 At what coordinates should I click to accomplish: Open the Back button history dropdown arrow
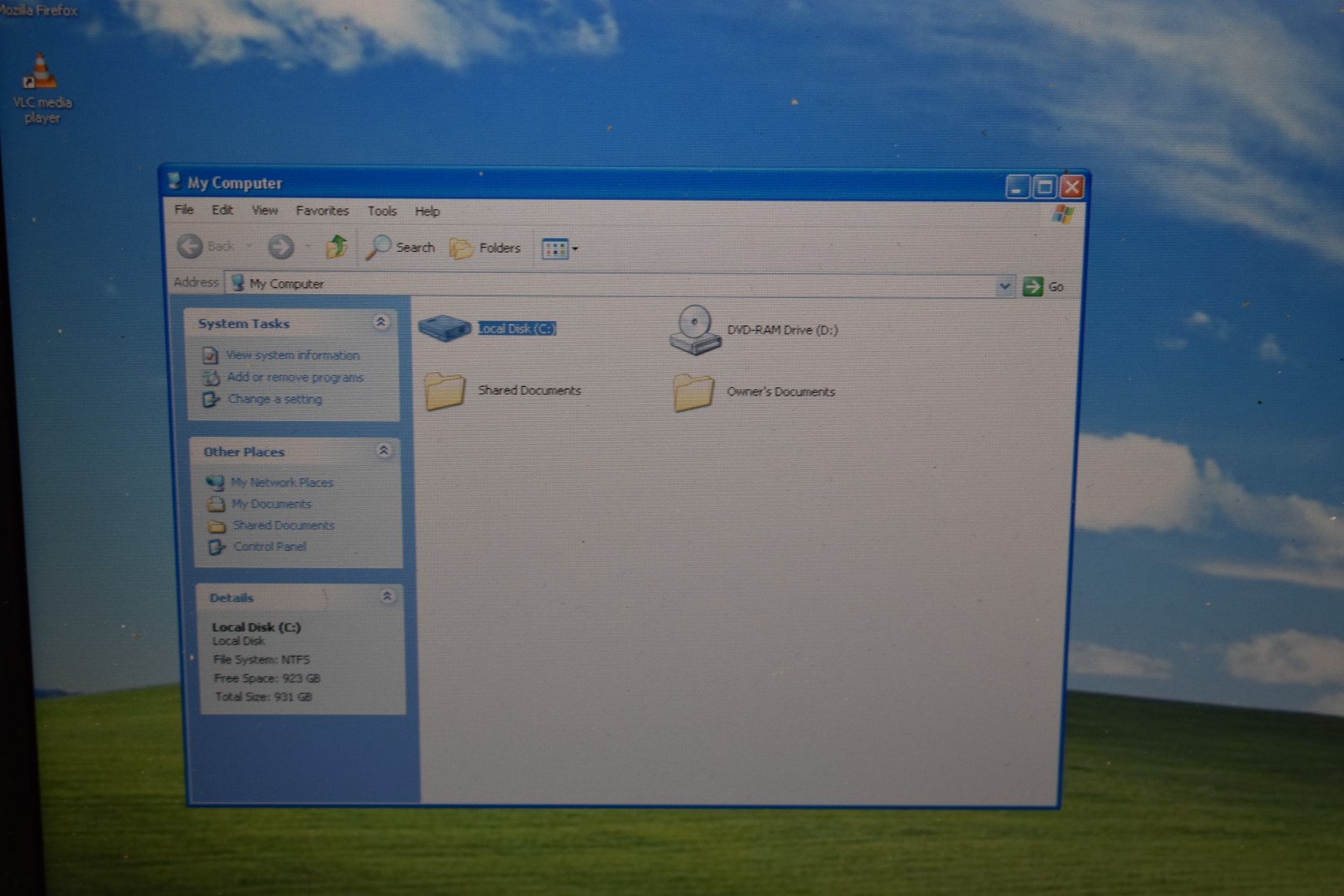point(249,246)
